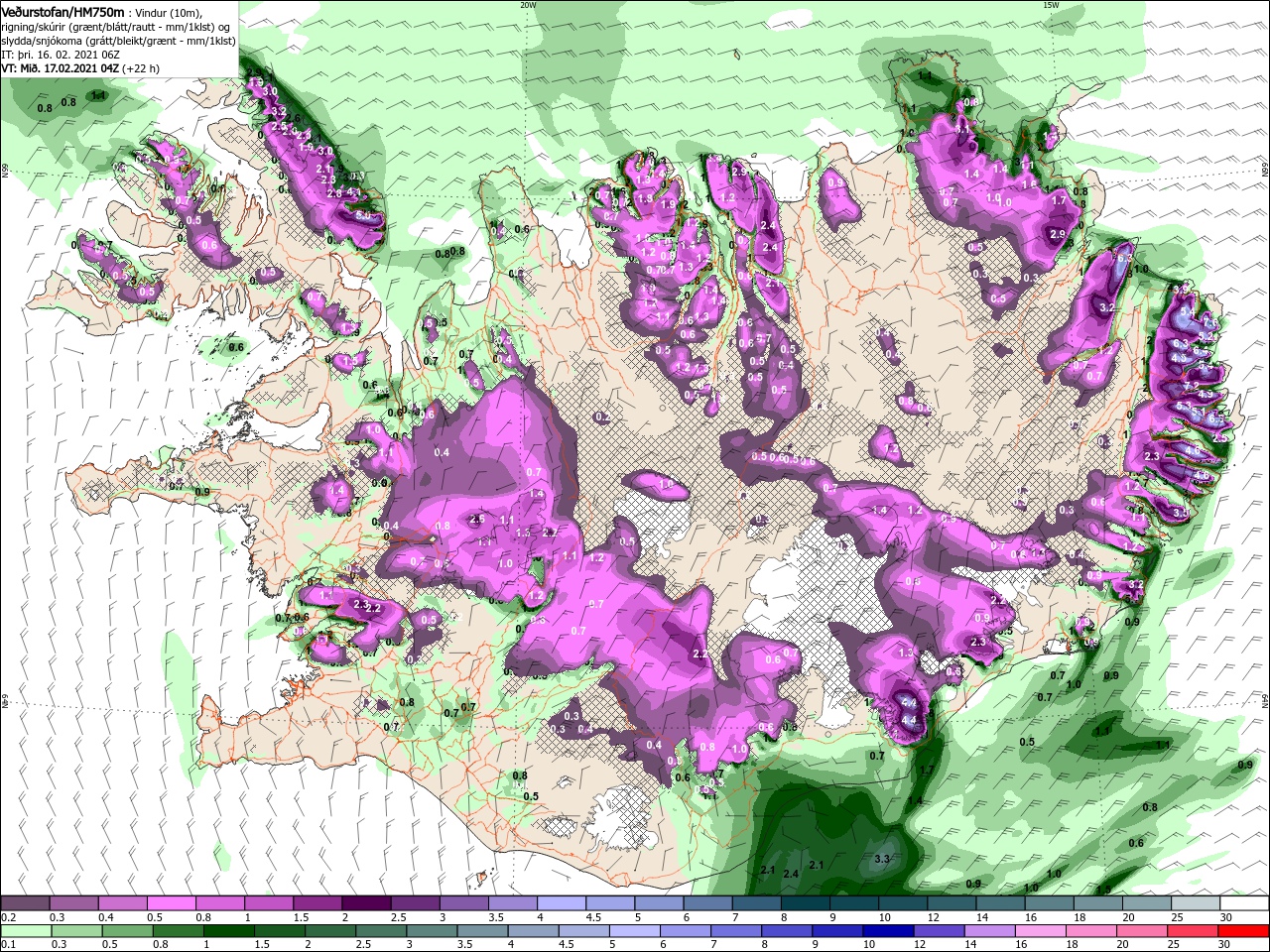The image size is (1270, 952).
Task: Click the pale grey snow legend swatch between 25 and 30
Action: [1196, 903]
